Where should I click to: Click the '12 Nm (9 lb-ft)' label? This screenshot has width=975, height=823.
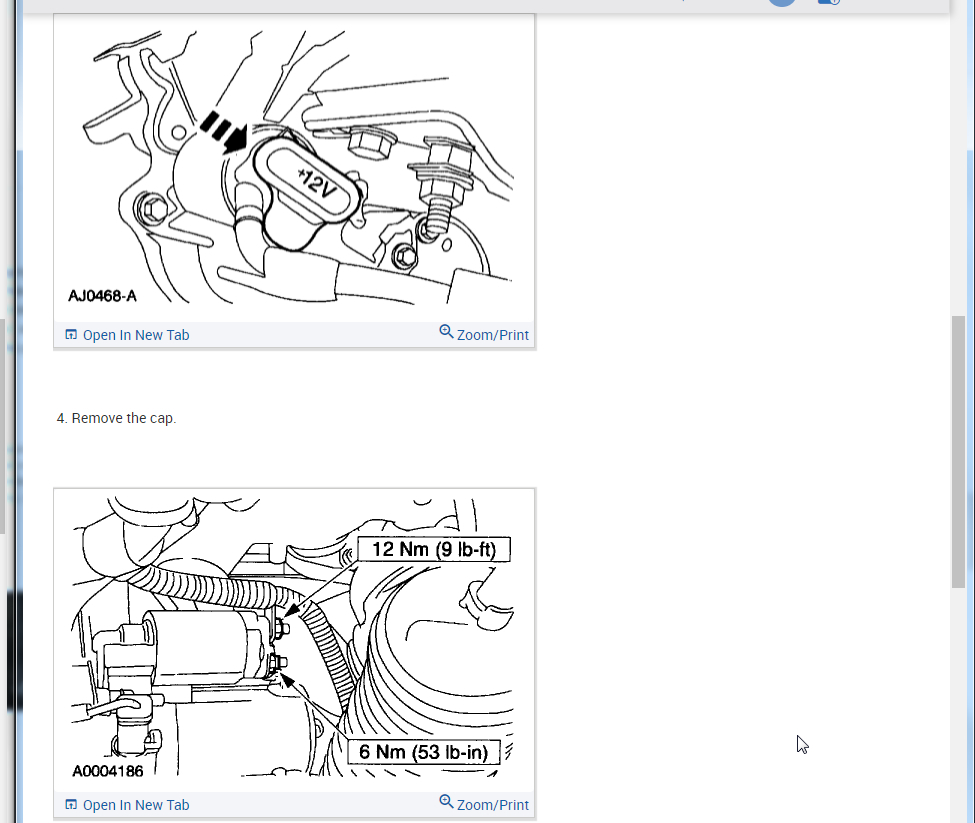click(x=434, y=549)
